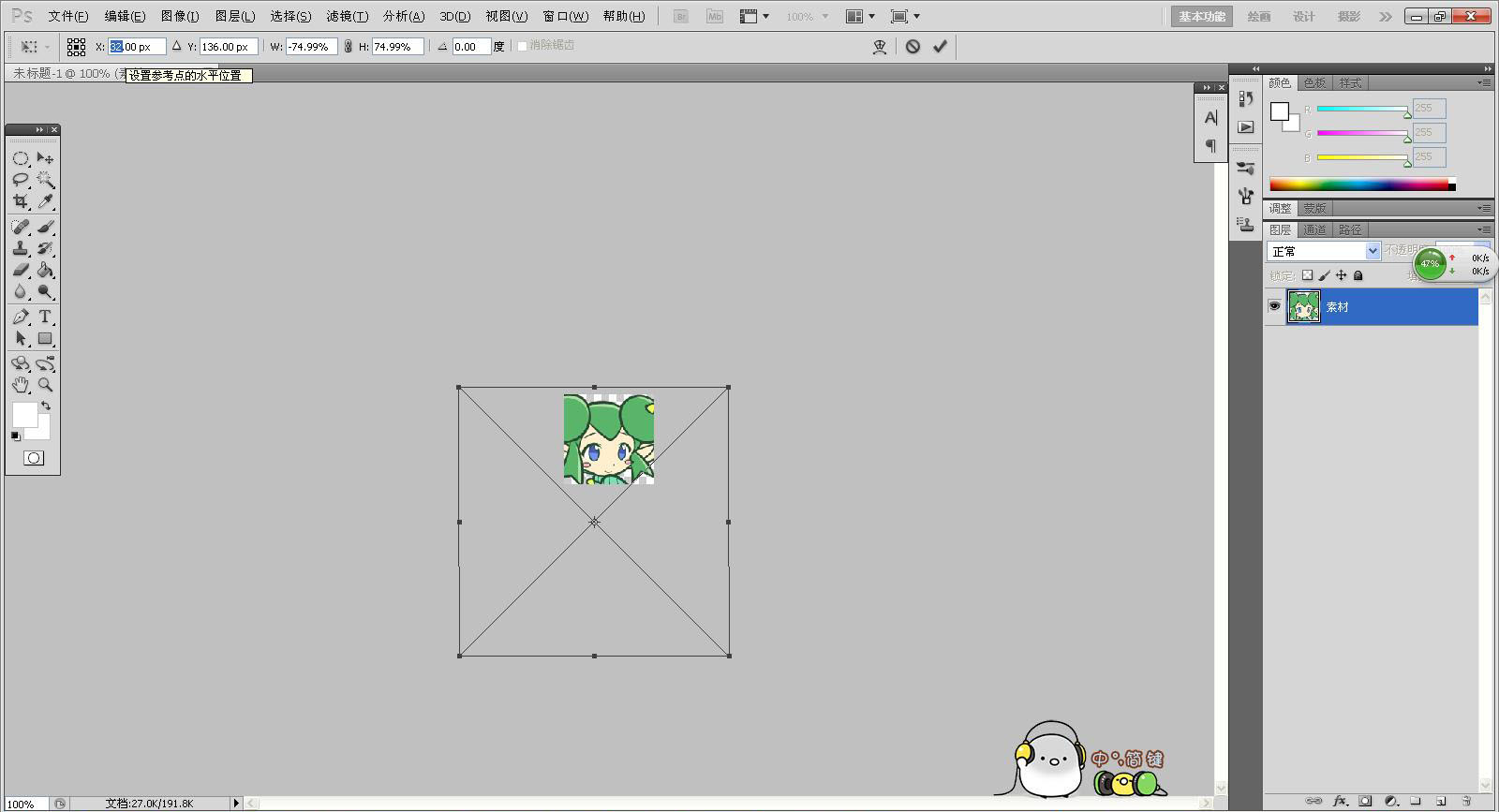Toggle the width-height link chain icon
Screen dimensions: 1499x812
point(348,46)
